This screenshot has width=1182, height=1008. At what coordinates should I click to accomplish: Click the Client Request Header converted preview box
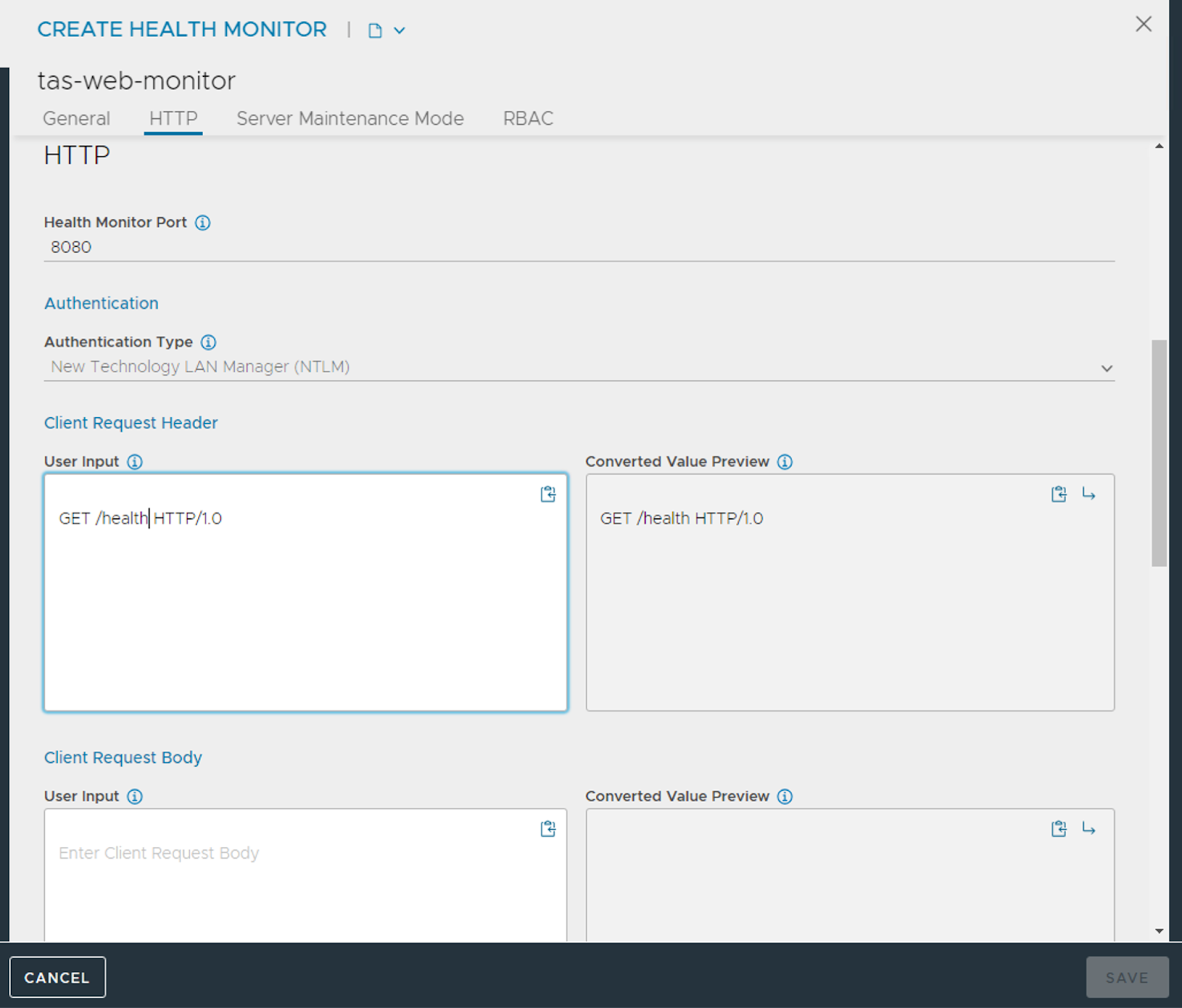point(850,592)
